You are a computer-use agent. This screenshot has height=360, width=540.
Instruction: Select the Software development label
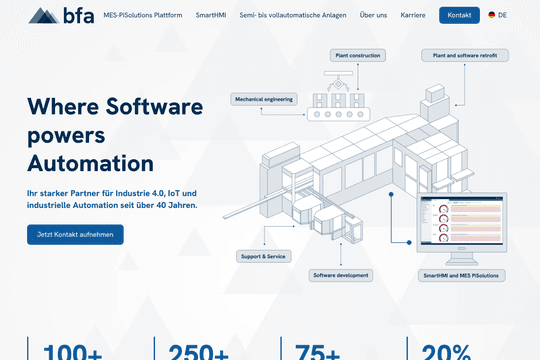(341, 275)
